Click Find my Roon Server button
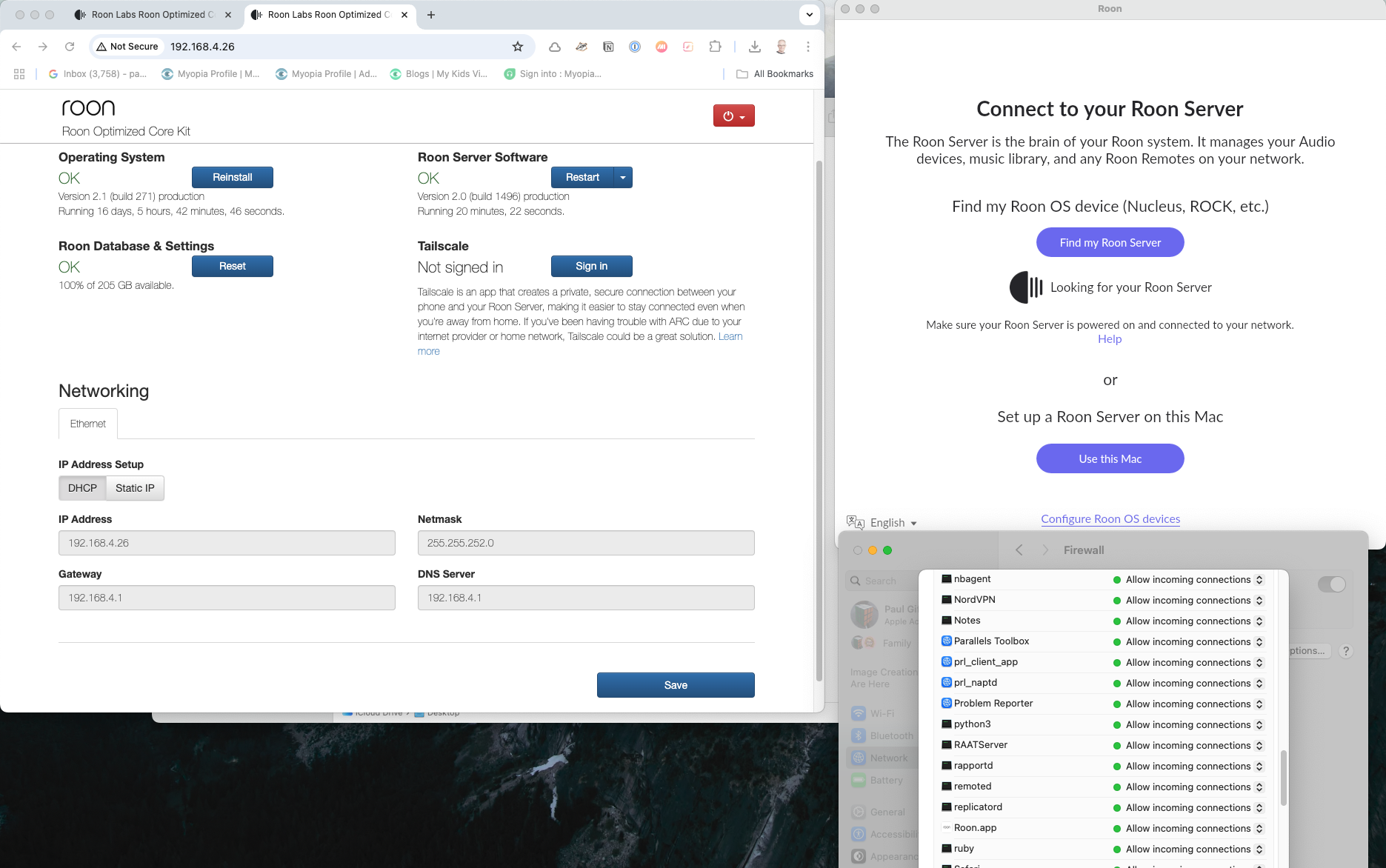 1110,242
